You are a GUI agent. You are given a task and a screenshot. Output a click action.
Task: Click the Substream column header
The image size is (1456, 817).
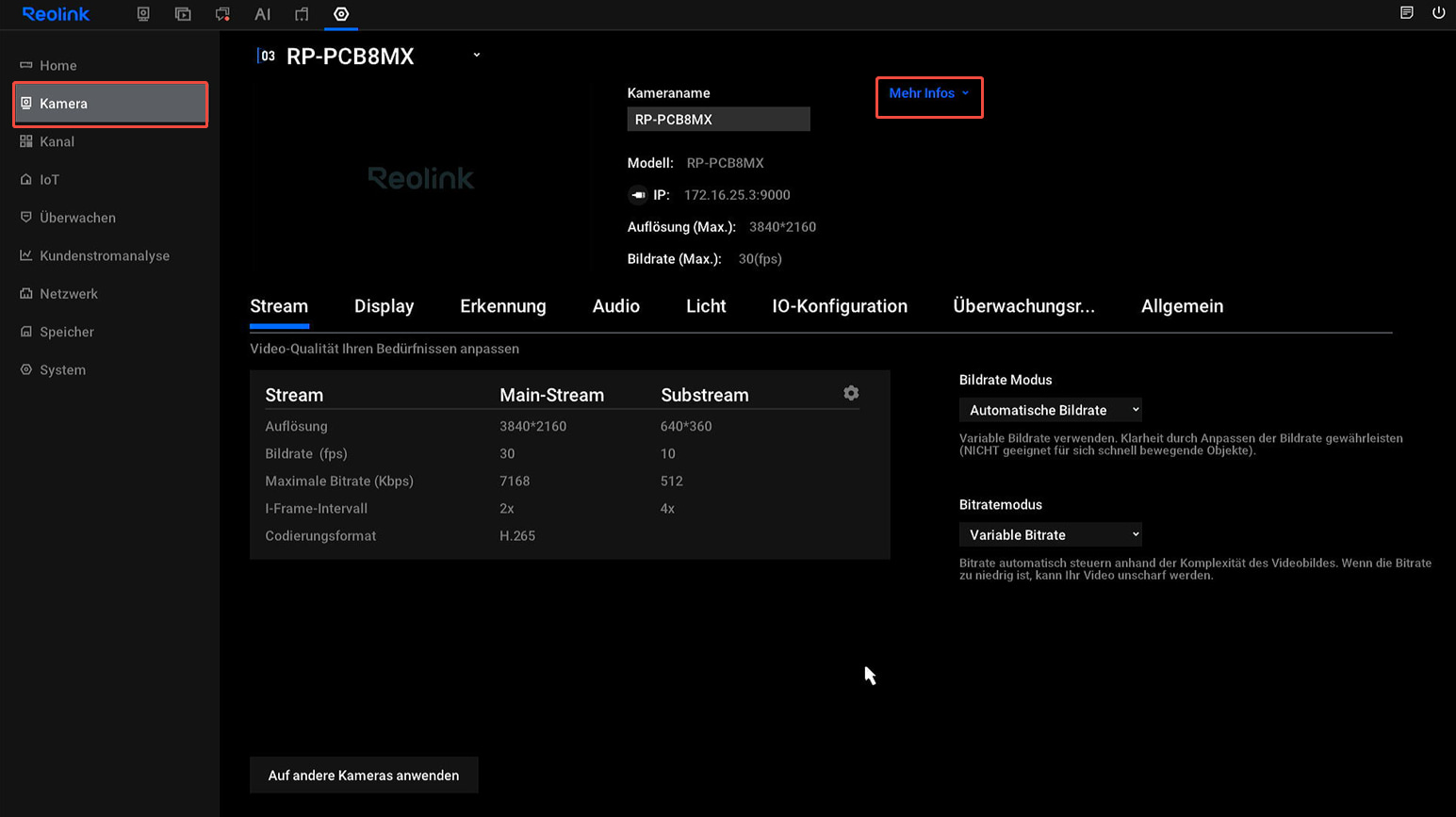pyautogui.click(x=704, y=395)
